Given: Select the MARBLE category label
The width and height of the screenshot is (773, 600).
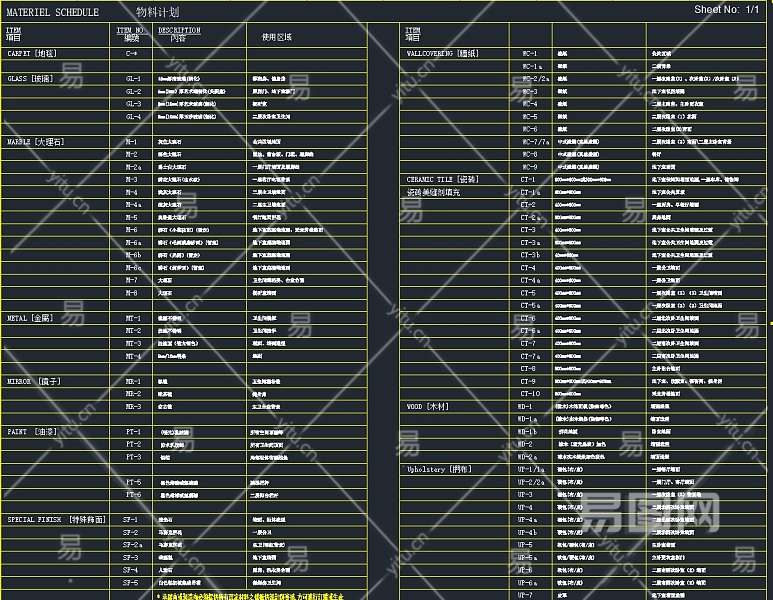Looking at the screenshot, I should [x=36, y=143].
